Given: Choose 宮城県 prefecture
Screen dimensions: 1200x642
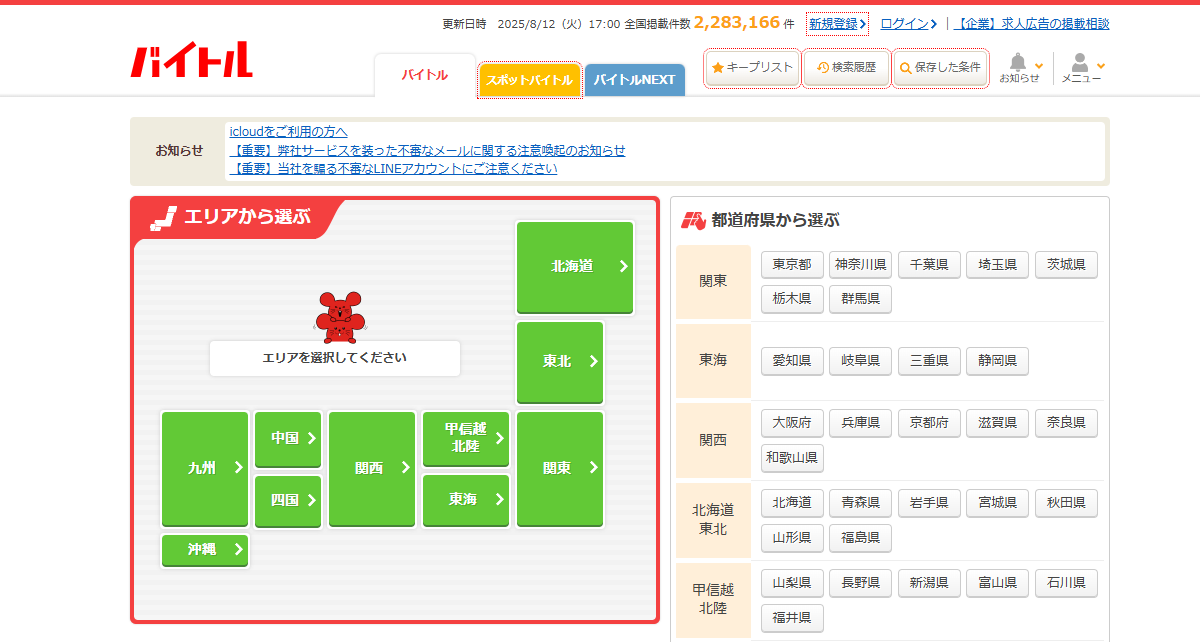Looking at the screenshot, I should tap(997, 503).
